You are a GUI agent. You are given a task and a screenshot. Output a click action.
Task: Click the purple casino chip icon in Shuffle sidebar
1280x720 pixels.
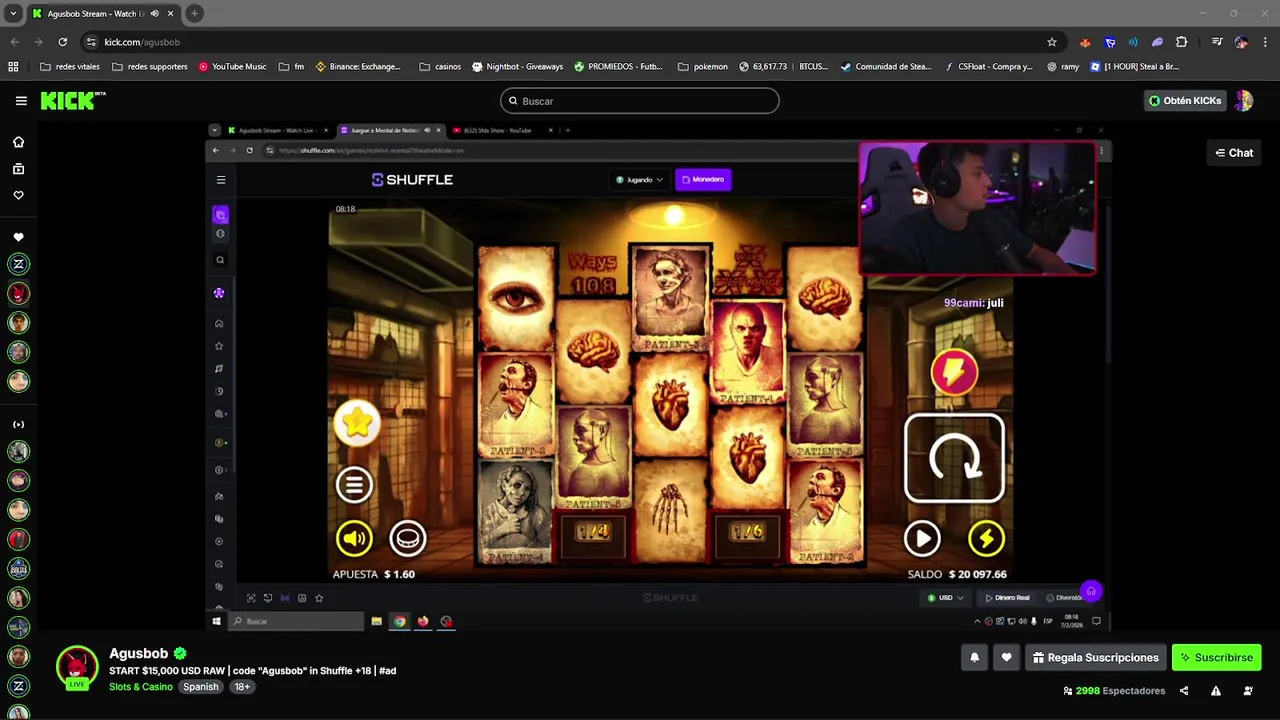[219, 293]
